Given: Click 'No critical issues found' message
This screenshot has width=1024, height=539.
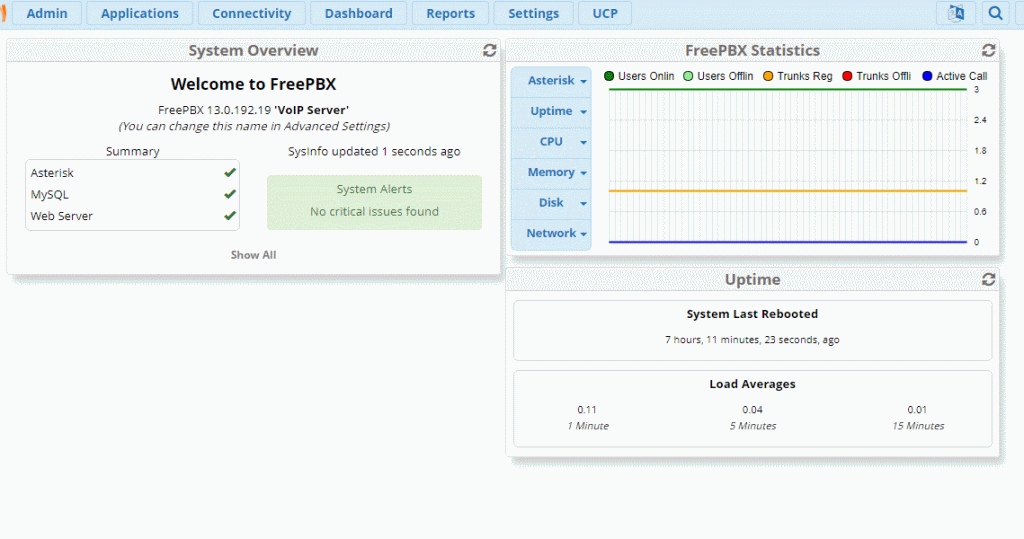Looking at the screenshot, I should pyautogui.click(x=374, y=212).
